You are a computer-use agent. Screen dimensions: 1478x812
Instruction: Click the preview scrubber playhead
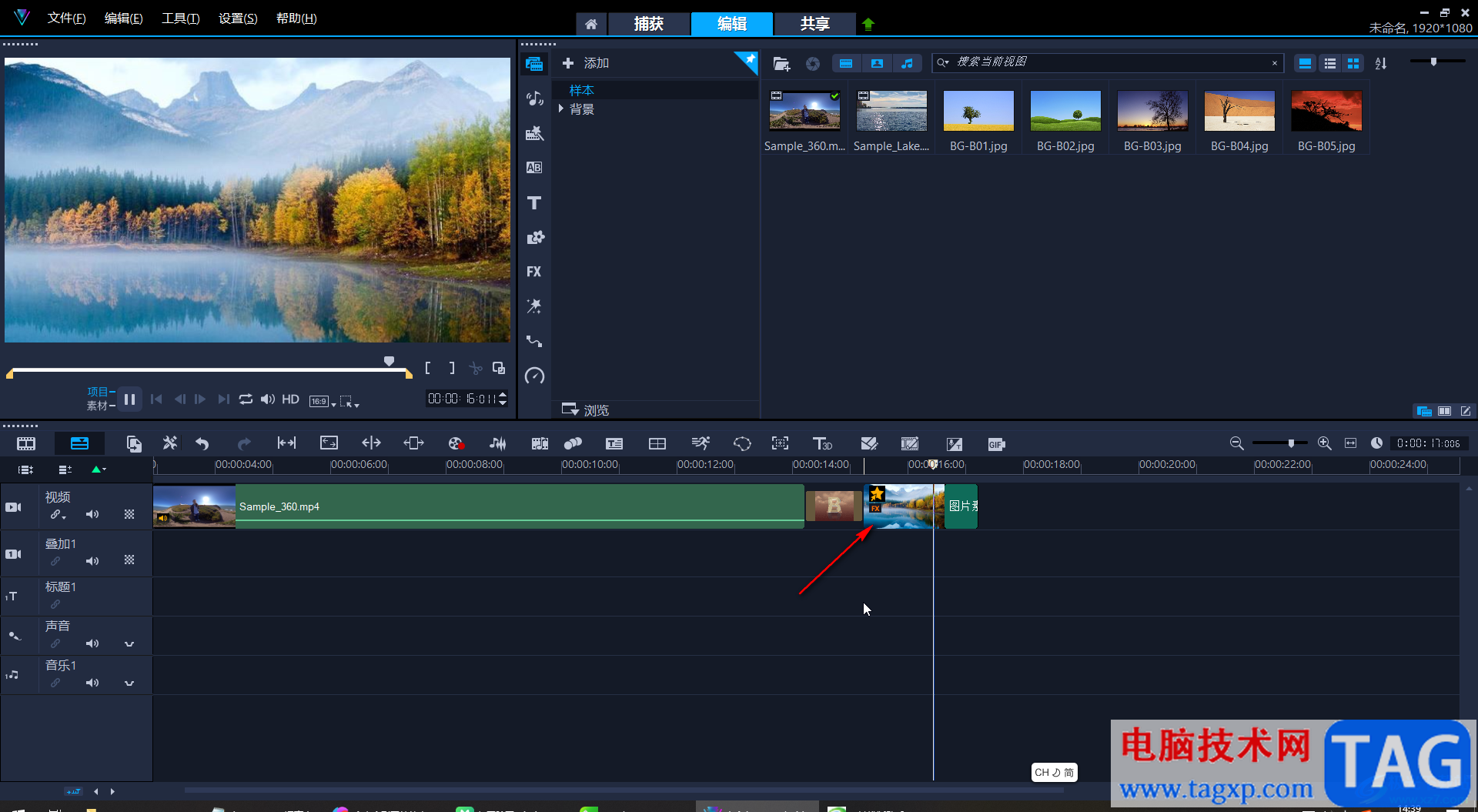(389, 361)
